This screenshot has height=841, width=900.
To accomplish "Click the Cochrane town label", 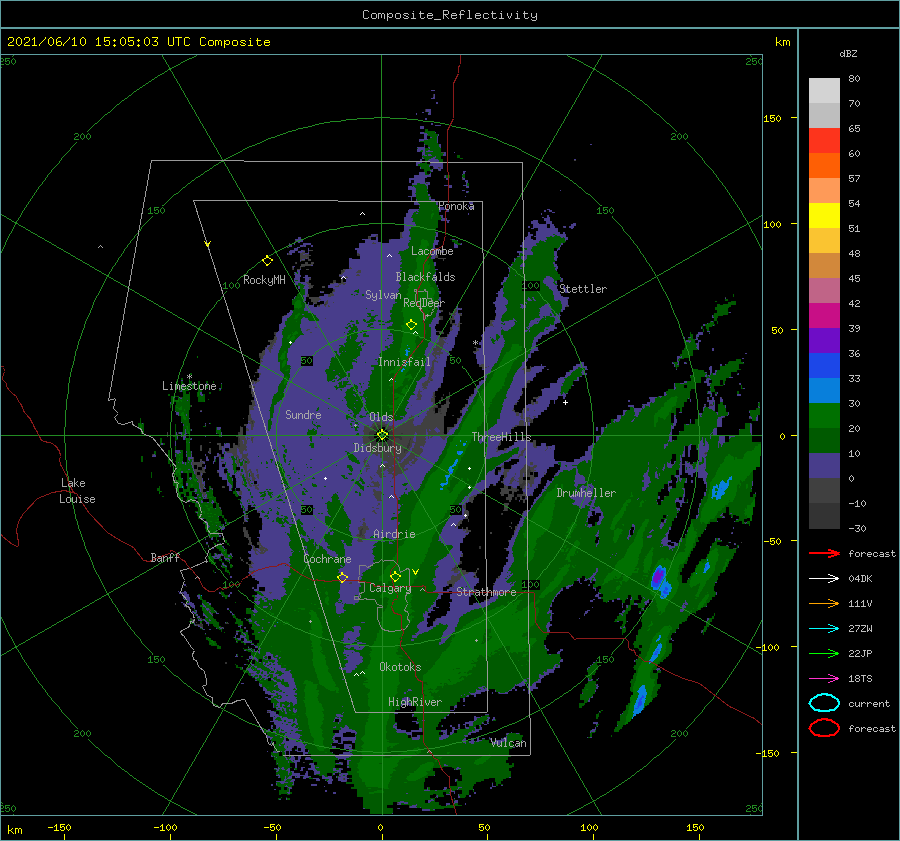I will tap(327, 559).
